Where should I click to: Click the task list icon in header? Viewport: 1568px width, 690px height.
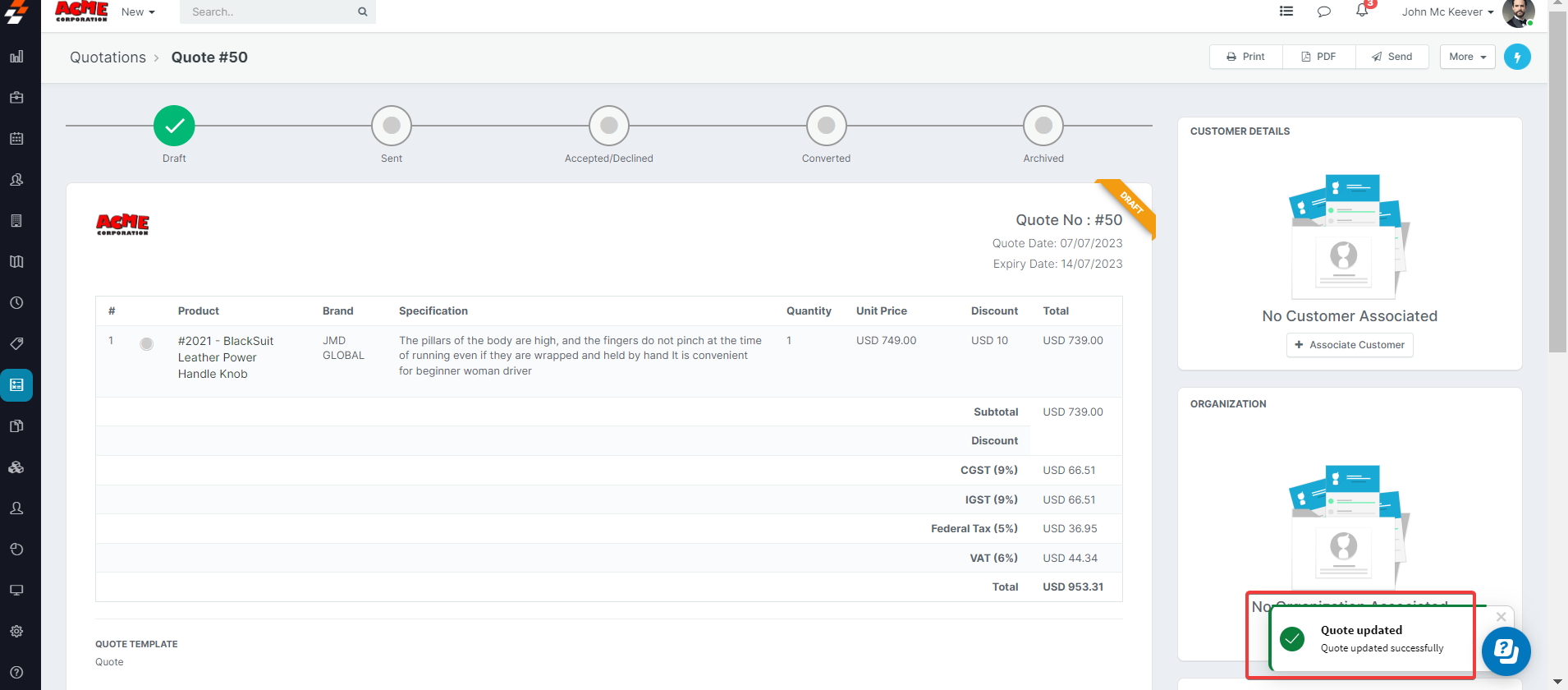pyautogui.click(x=1286, y=11)
